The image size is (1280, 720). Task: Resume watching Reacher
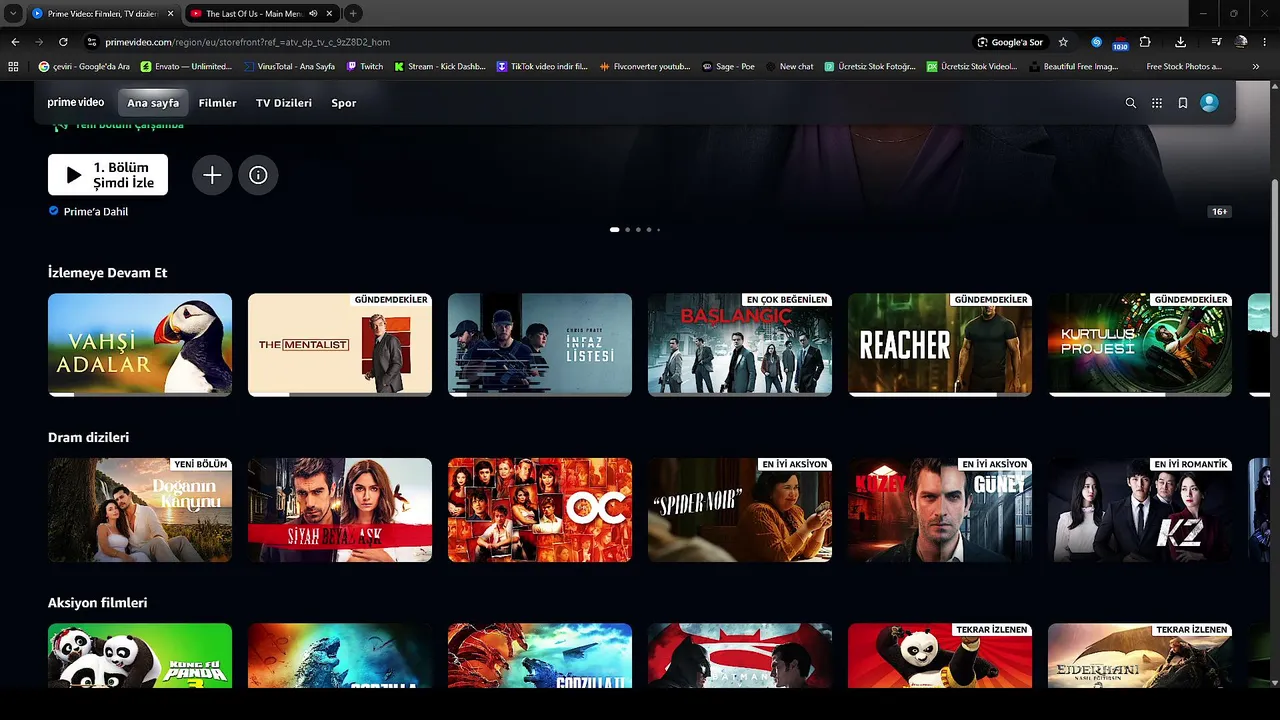[940, 345]
